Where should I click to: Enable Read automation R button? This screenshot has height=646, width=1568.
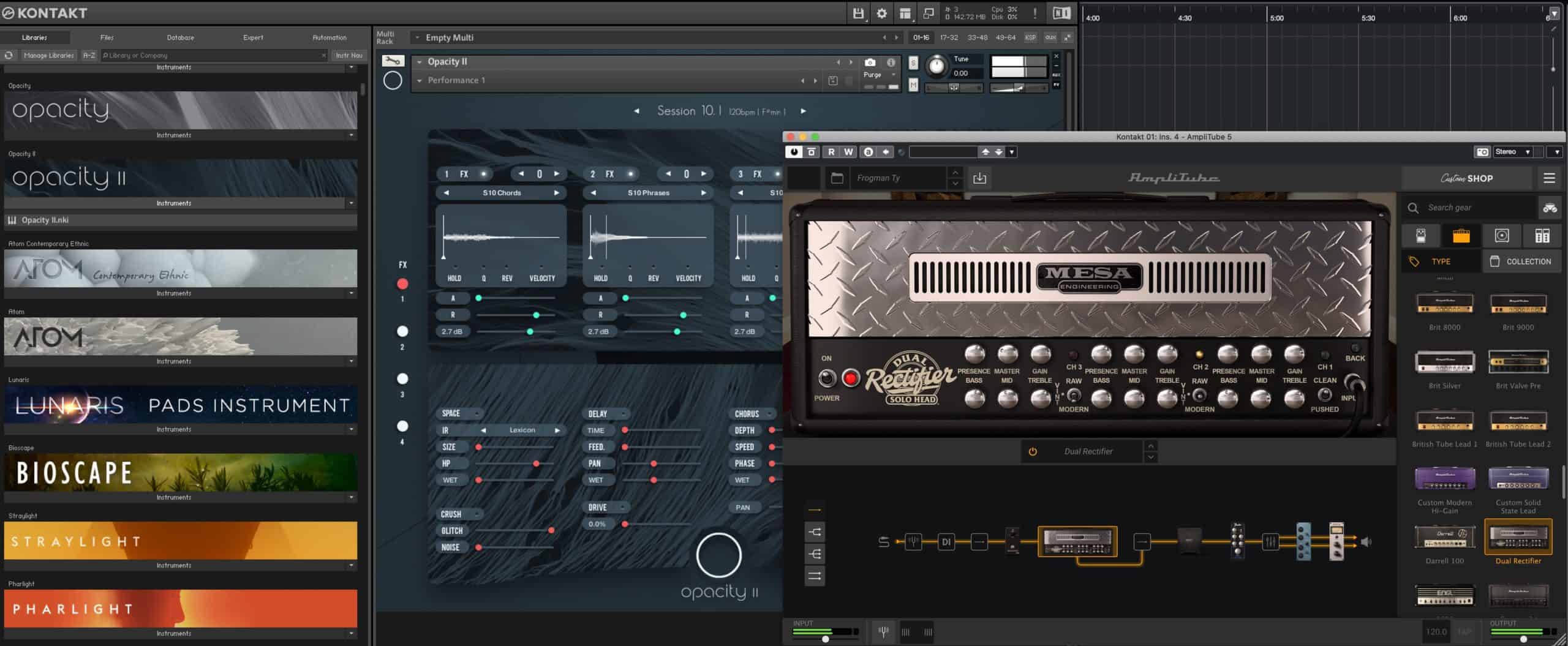pyautogui.click(x=831, y=152)
